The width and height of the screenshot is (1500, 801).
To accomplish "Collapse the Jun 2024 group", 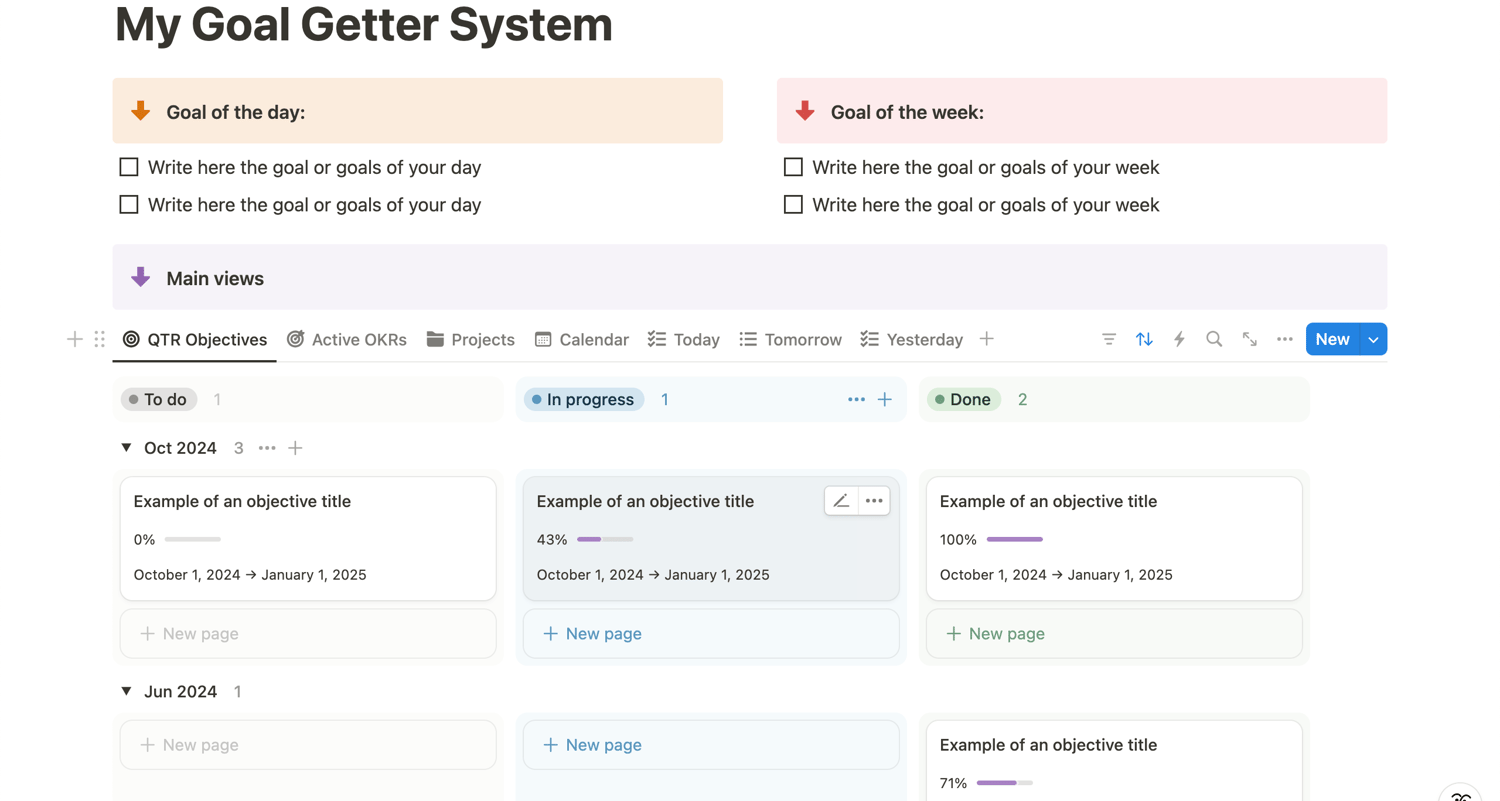I will (126, 691).
